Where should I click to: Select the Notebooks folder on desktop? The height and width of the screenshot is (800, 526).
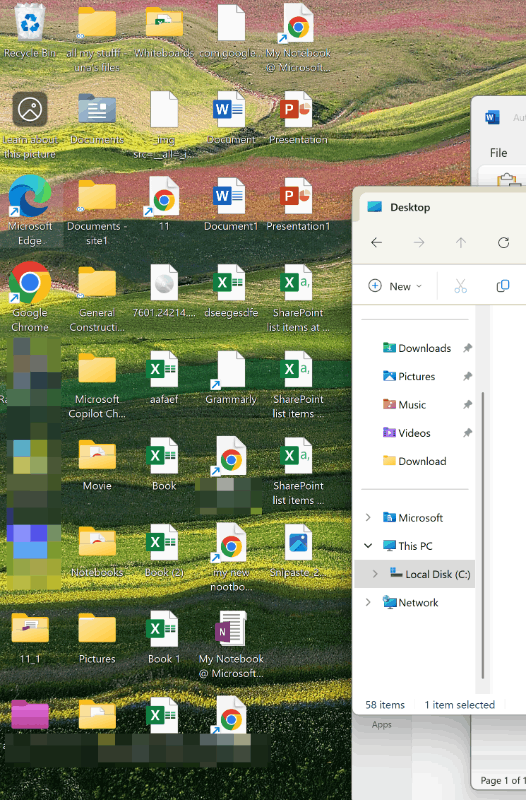(x=97, y=551)
